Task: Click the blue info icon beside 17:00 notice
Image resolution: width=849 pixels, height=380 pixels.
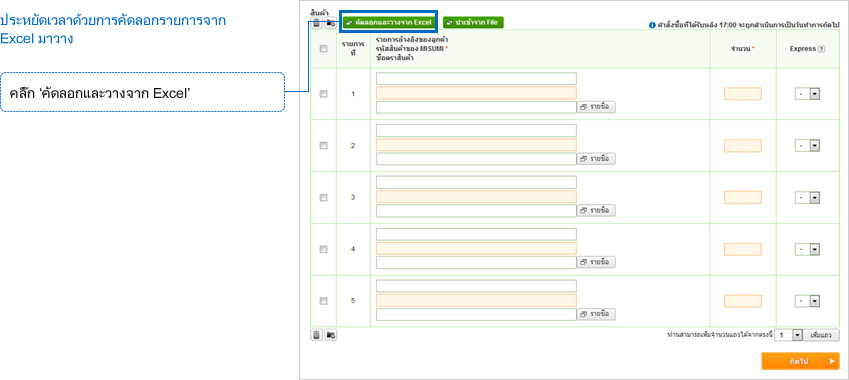Action: pos(652,25)
